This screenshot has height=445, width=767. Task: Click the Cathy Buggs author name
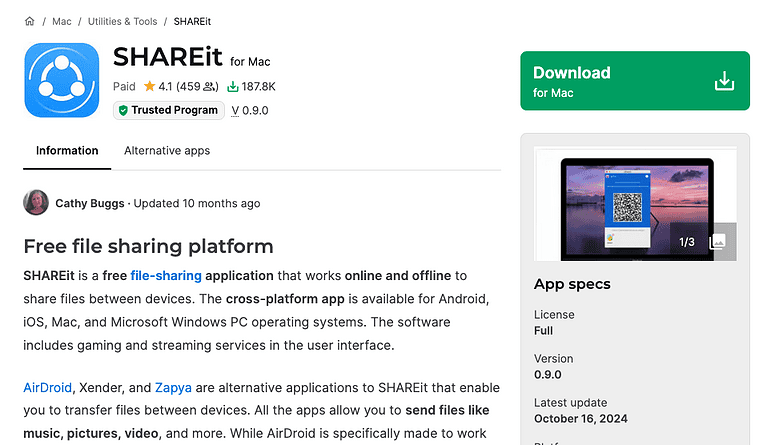pyautogui.click(x=90, y=203)
